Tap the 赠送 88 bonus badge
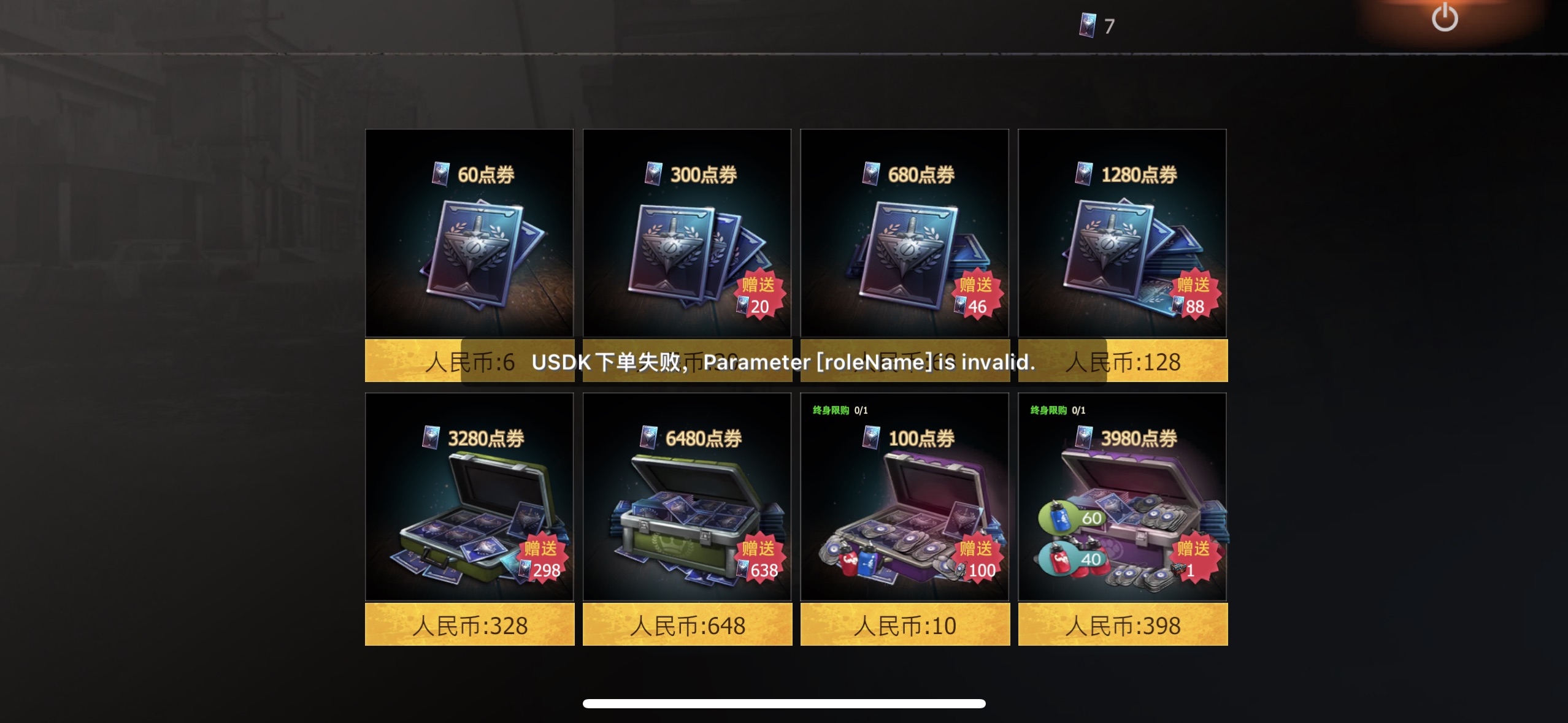 click(1194, 295)
